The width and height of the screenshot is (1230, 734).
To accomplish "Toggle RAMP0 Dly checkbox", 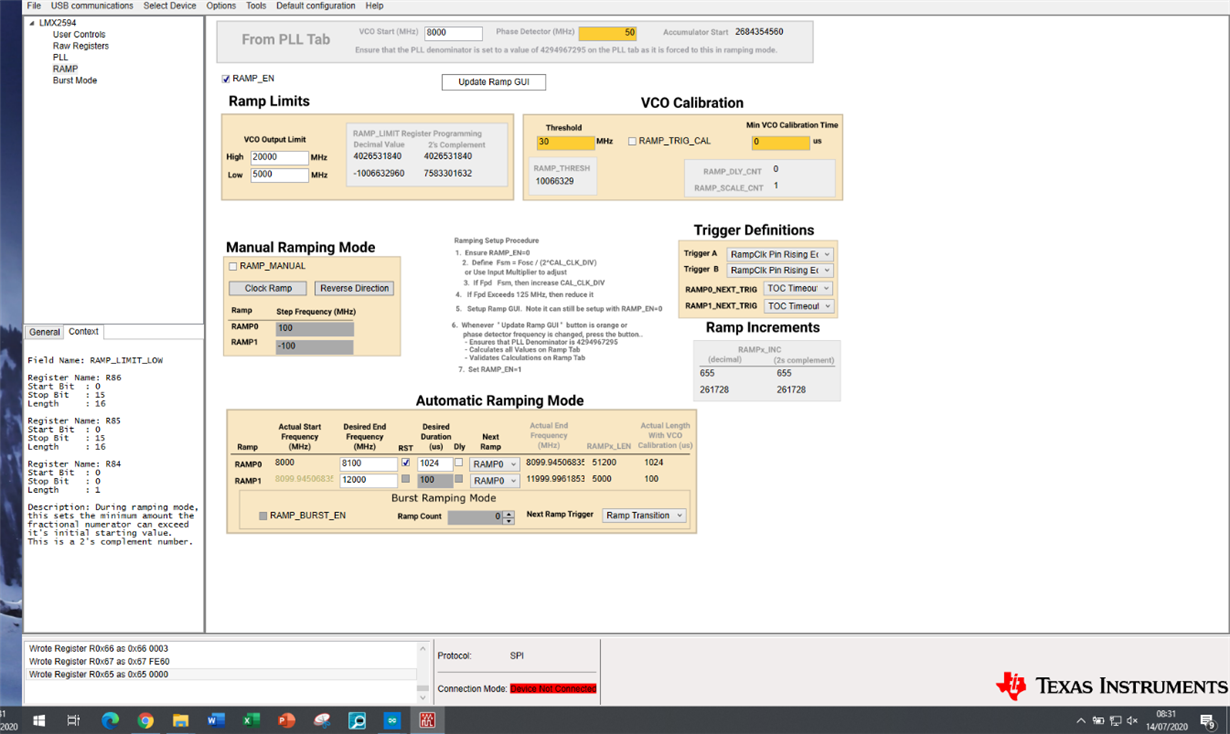I will coord(459,463).
